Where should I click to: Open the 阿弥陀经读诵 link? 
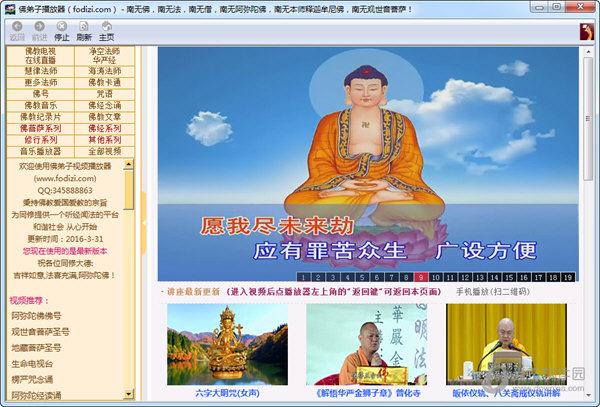pos(36,395)
